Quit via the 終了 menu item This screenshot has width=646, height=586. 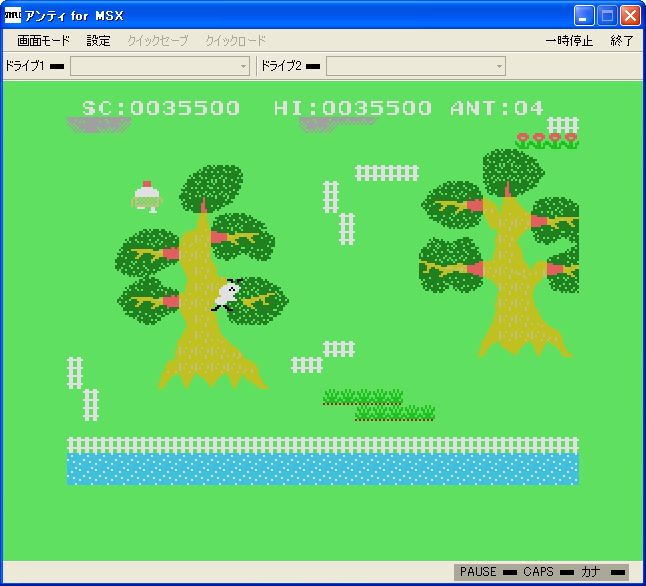(x=622, y=40)
